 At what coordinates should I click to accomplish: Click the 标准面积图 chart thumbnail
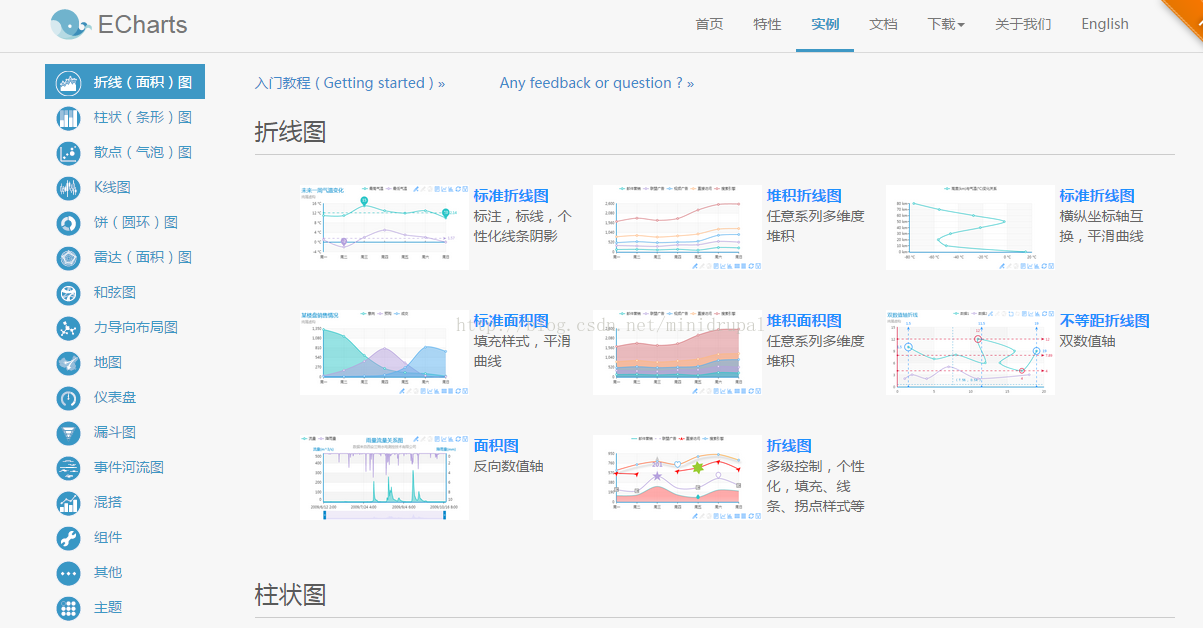pos(384,352)
